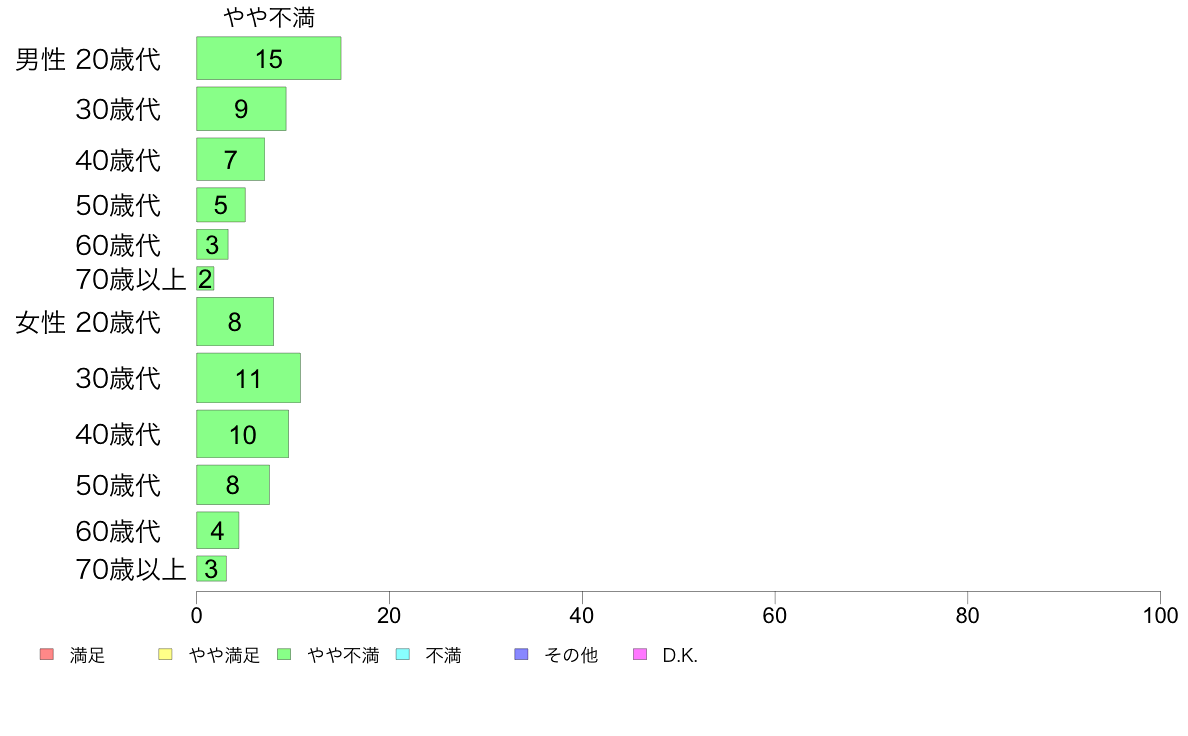
Task: Select the 男性 20歳代 bar showing 15
Action: pyautogui.click(x=268, y=58)
